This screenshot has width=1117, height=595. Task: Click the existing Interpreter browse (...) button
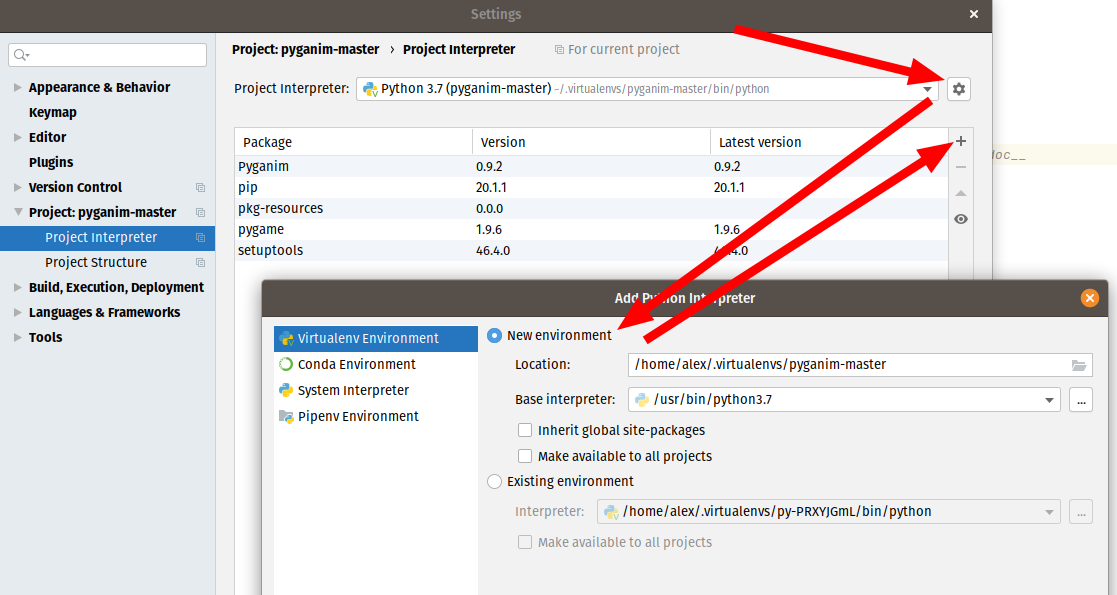(x=1081, y=512)
